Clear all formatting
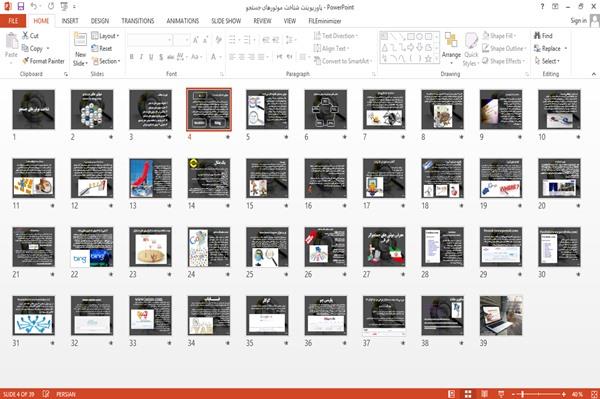The width and height of the screenshot is (600, 399). pos(218,40)
